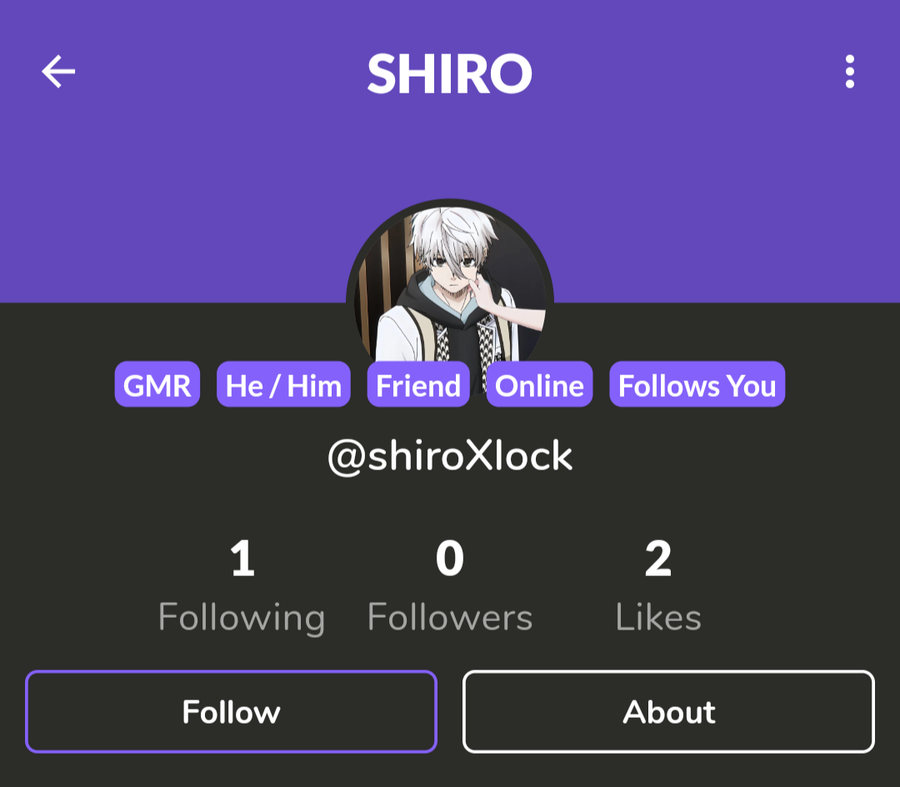The width and height of the screenshot is (900, 787).
Task: Click the Friend status tag
Action: point(418,385)
